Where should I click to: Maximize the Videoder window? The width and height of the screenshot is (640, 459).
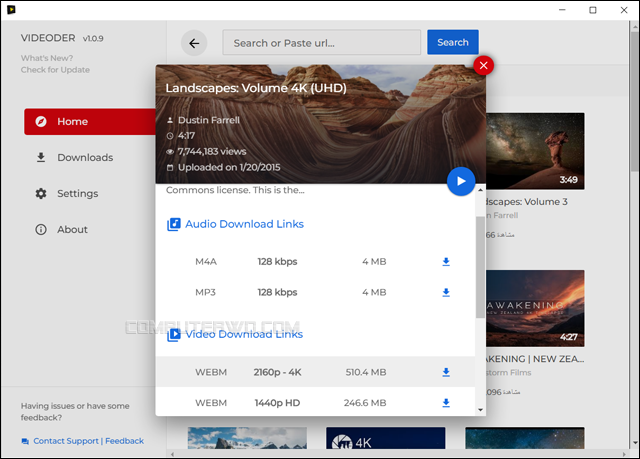point(593,10)
